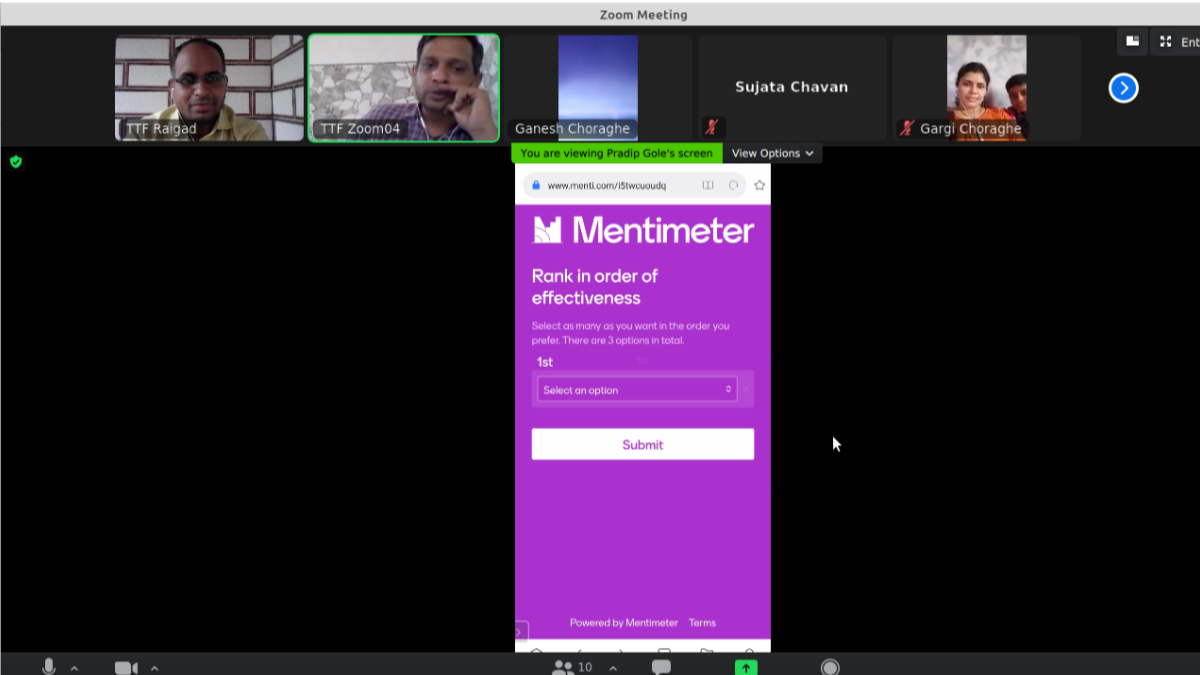Select the Gargi Choraghe video thumbnail
Image resolution: width=1200 pixels, height=675 pixels.
point(986,88)
